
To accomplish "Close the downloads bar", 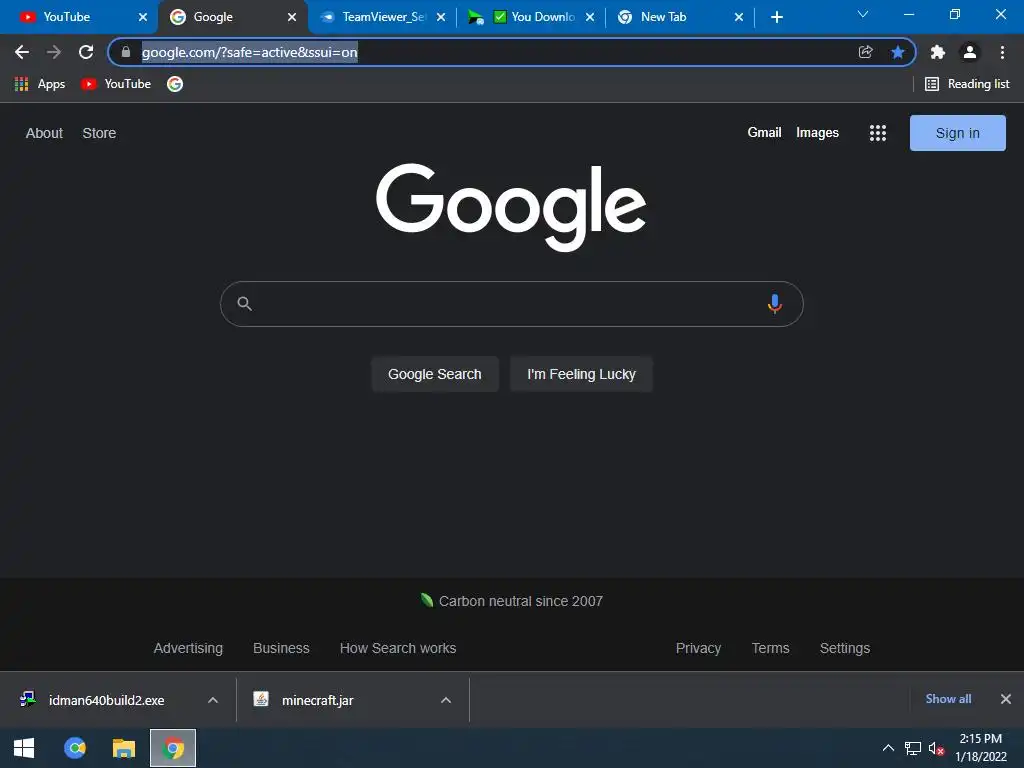I will [1006, 699].
